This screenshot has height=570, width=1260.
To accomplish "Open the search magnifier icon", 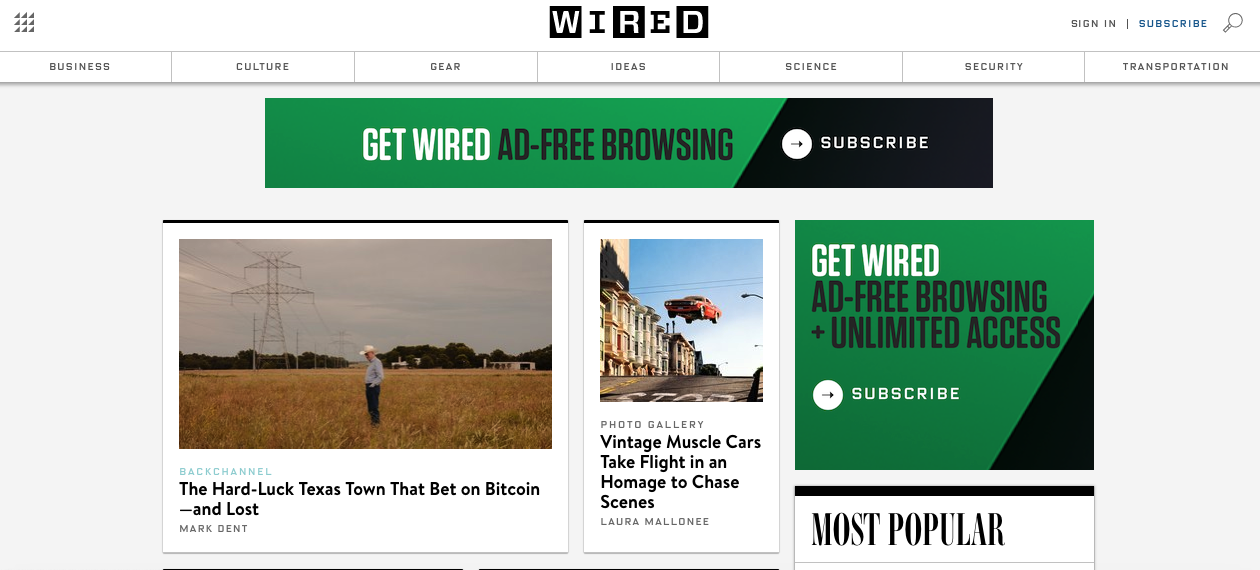I will point(1233,22).
